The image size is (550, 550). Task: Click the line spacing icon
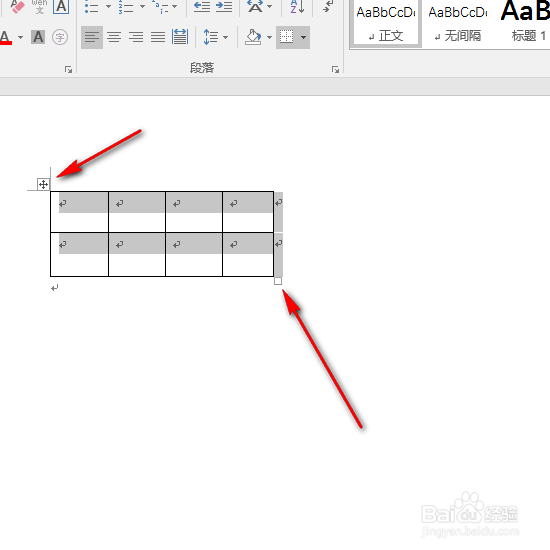(211, 37)
